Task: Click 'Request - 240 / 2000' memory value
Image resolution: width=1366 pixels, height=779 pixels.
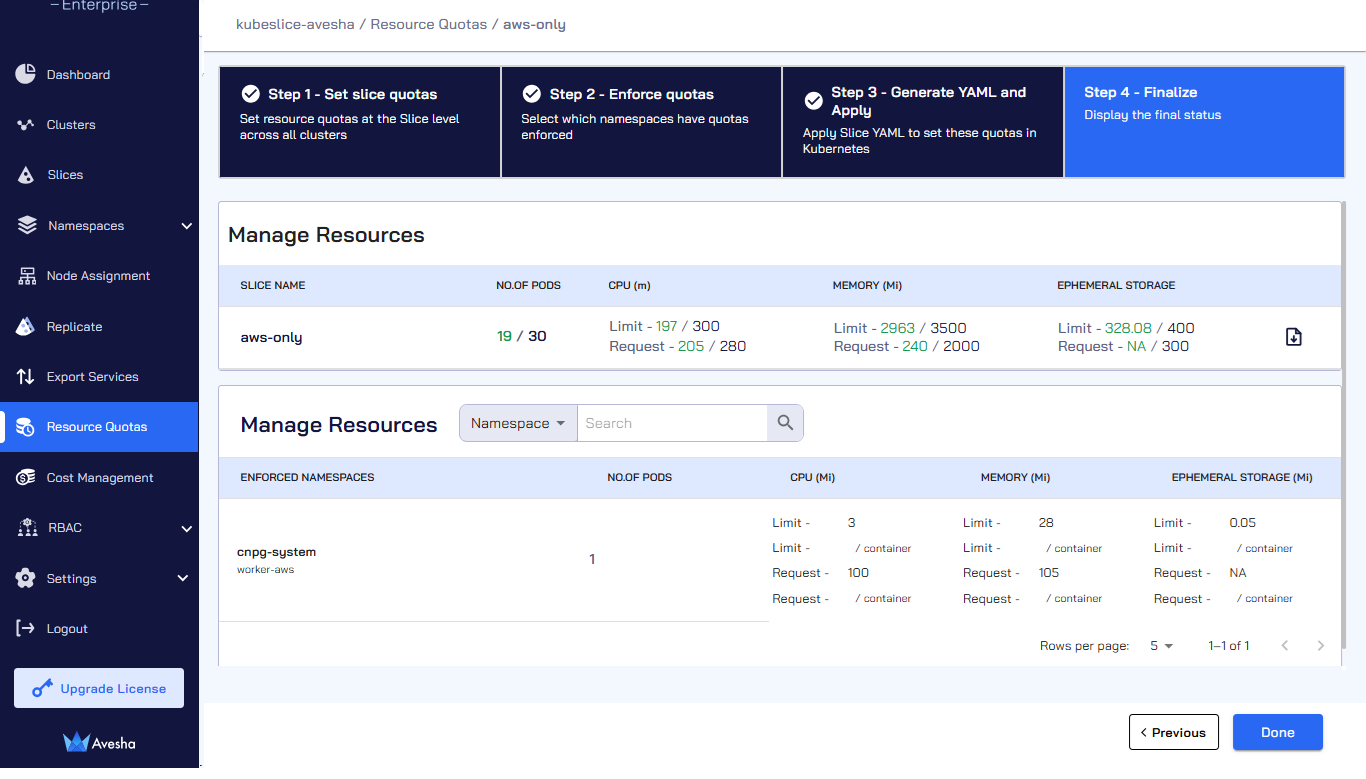Action: tap(906, 346)
